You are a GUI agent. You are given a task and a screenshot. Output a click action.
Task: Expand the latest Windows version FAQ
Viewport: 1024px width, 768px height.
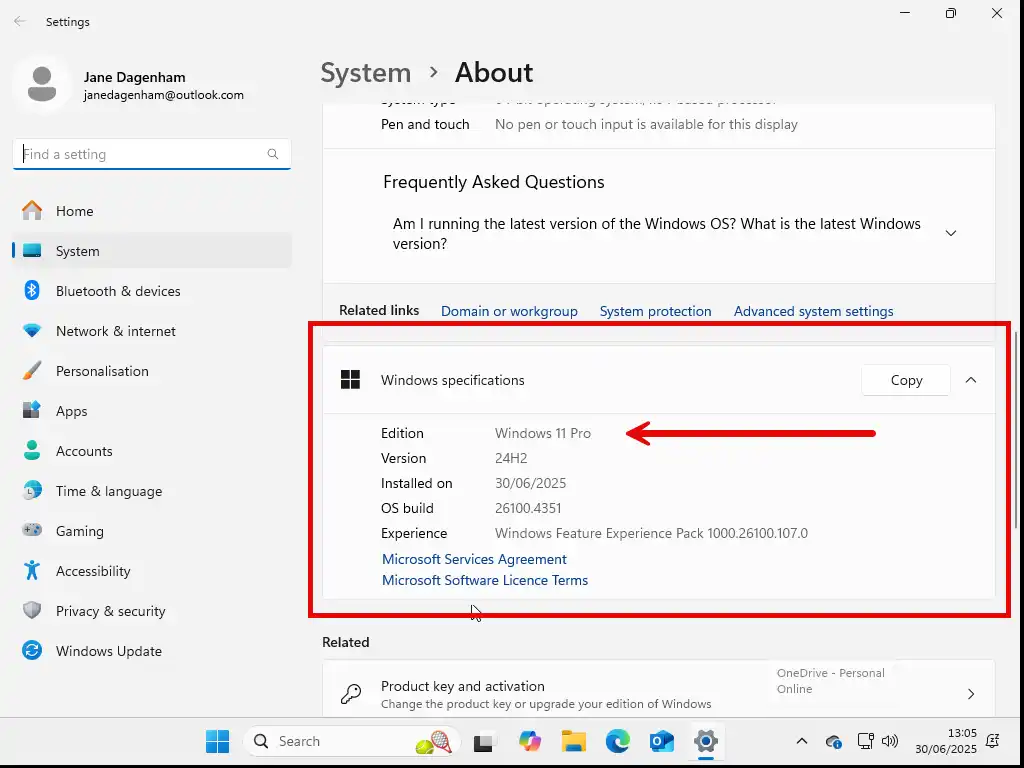point(950,233)
